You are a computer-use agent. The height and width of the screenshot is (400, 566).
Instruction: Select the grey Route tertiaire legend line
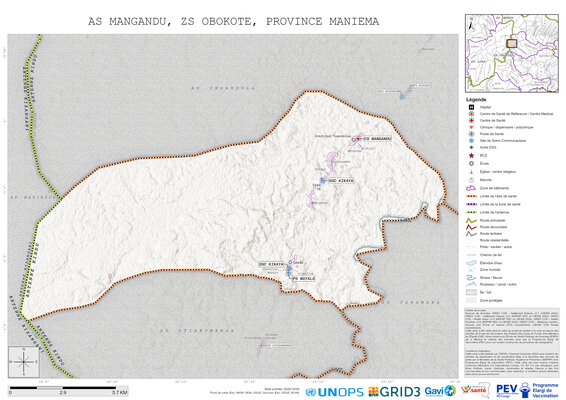point(471,234)
